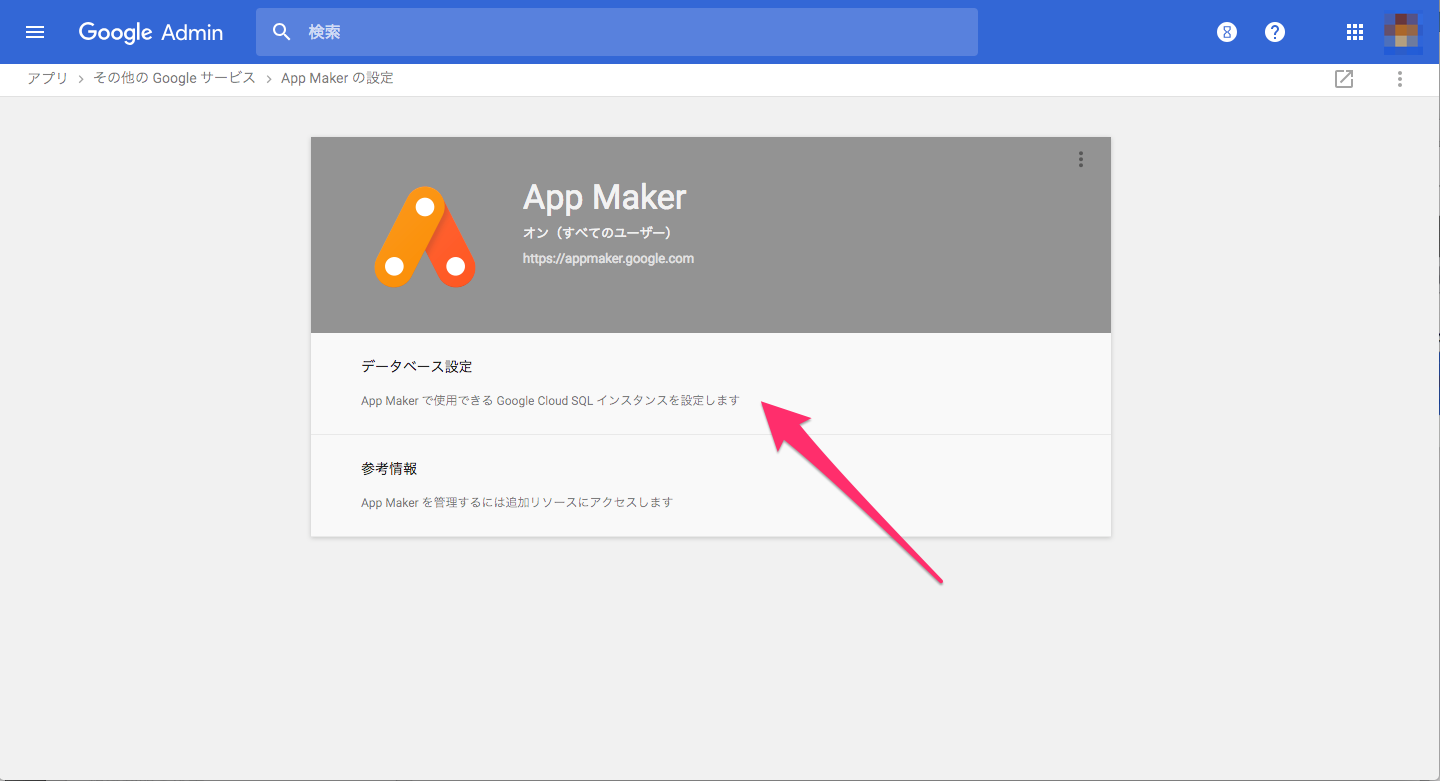Open the page-level three-dot menu
This screenshot has width=1440, height=781.
pos(1400,79)
